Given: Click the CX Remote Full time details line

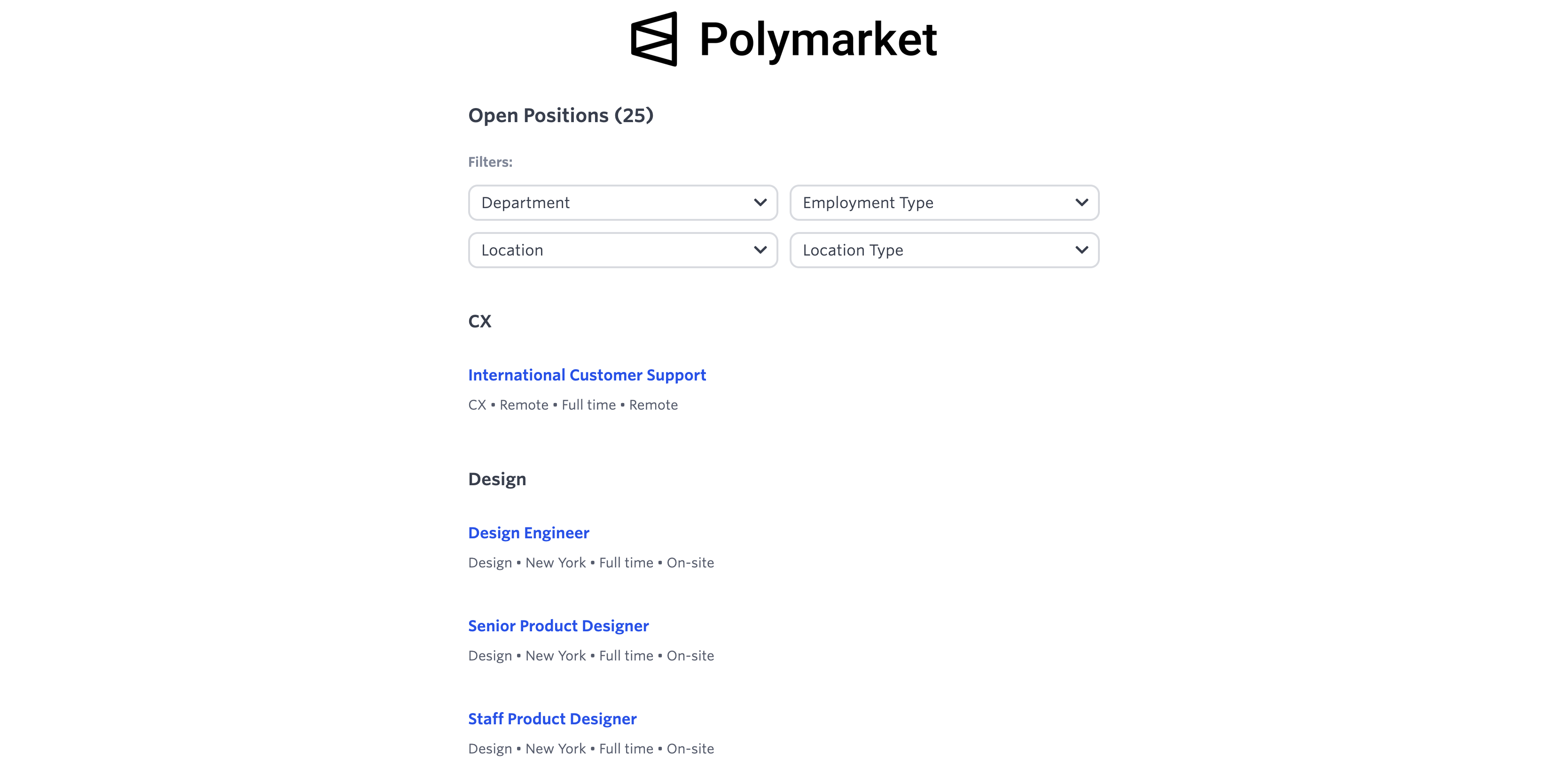Looking at the screenshot, I should [x=573, y=405].
